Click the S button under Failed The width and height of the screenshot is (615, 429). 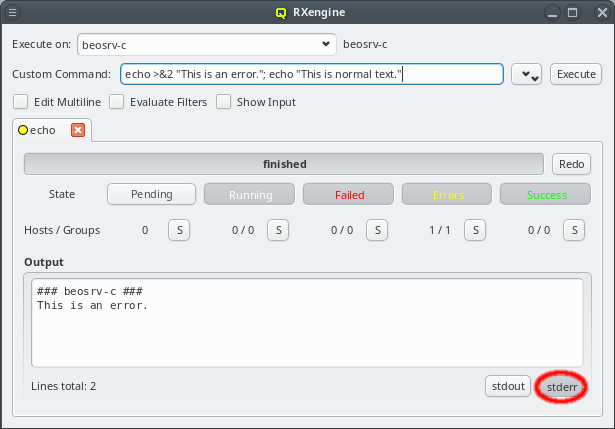click(377, 230)
